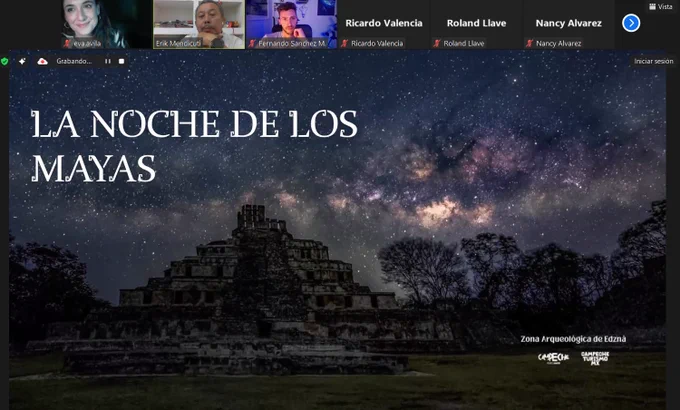
Task: Click the Campeche logo on the slide
Action: (x=553, y=358)
